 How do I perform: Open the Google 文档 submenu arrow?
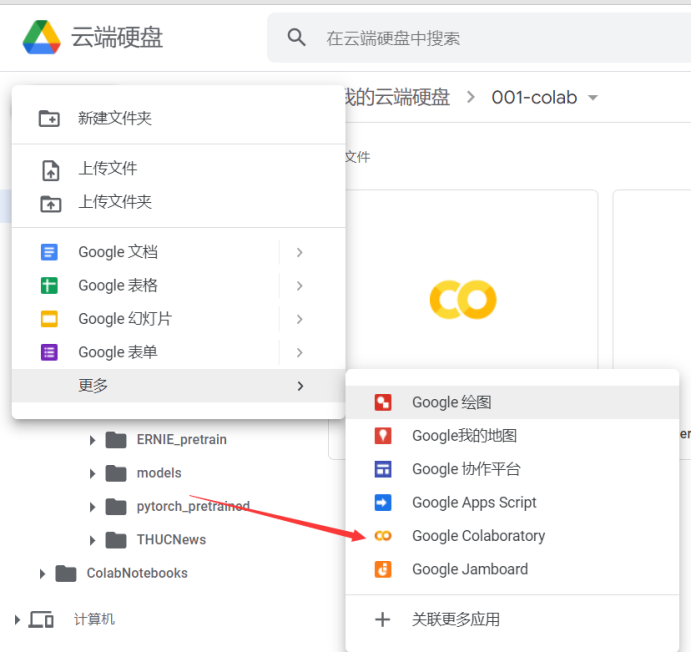[300, 252]
